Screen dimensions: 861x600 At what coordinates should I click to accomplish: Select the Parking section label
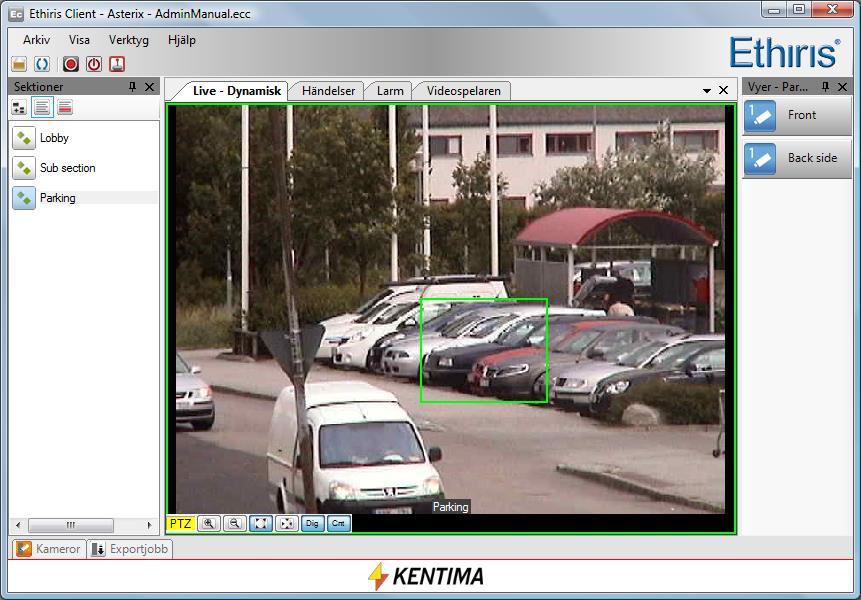coord(58,198)
